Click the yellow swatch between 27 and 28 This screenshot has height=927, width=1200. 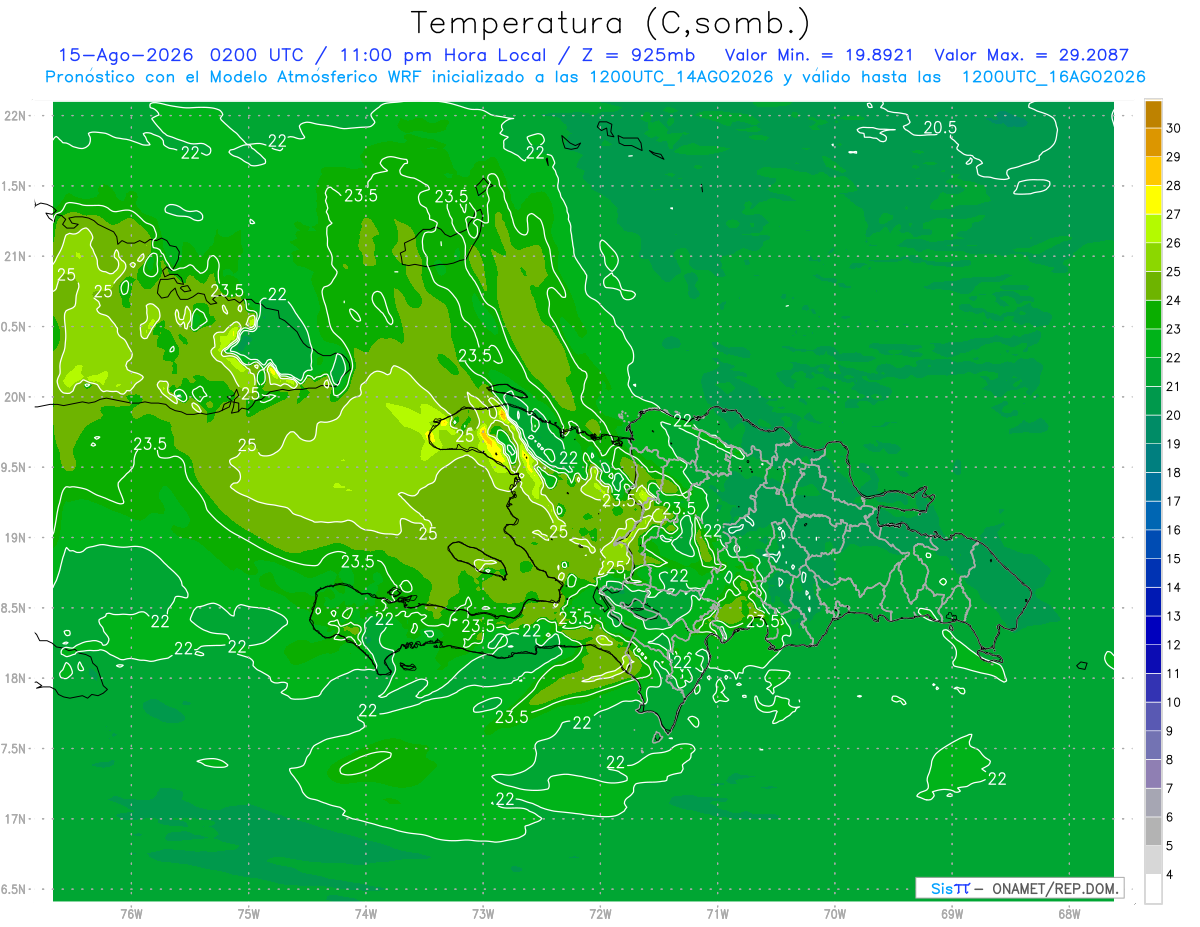point(1153,199)
